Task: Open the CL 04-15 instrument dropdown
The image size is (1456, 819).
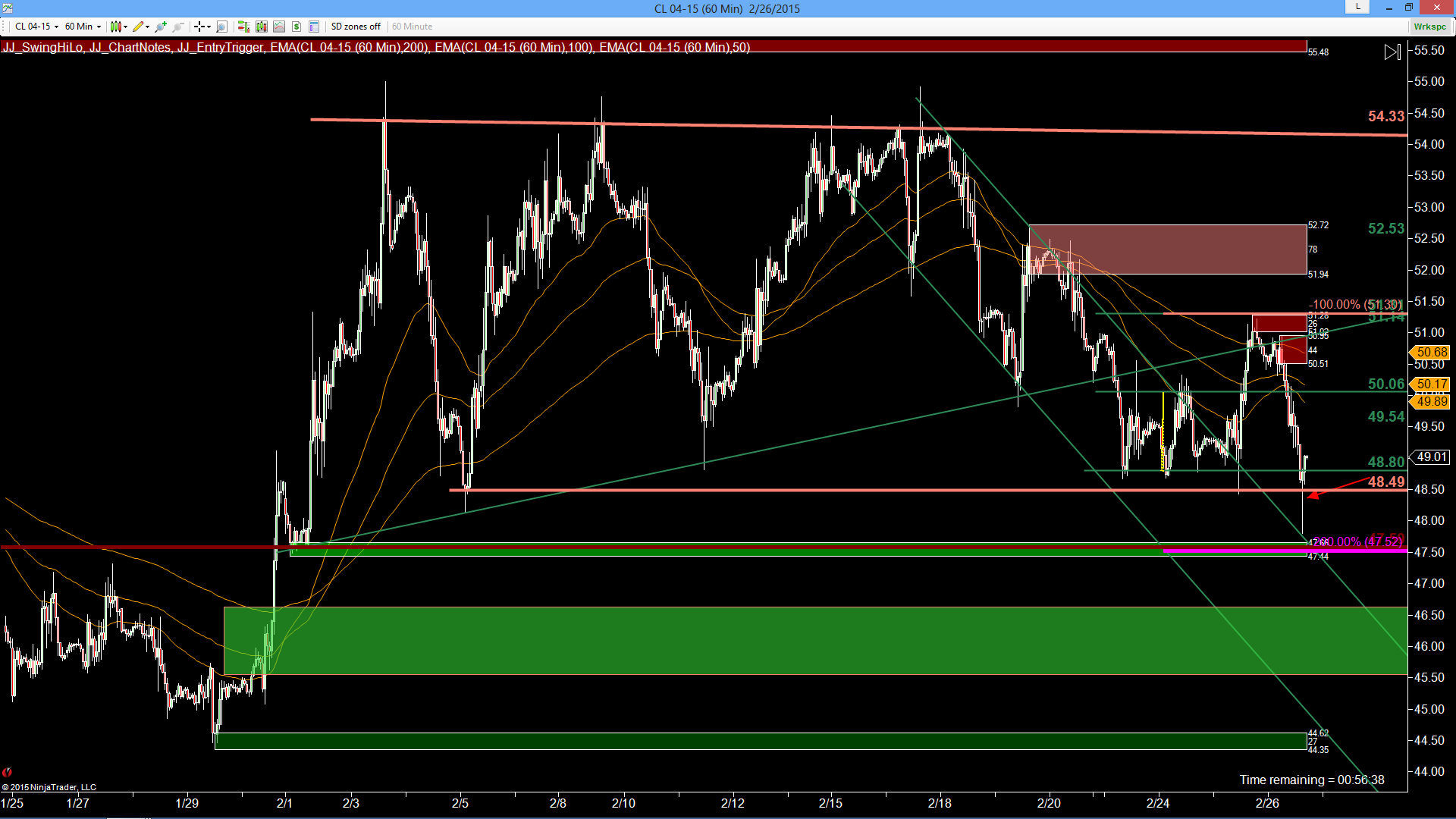Action: click(36, 27)
